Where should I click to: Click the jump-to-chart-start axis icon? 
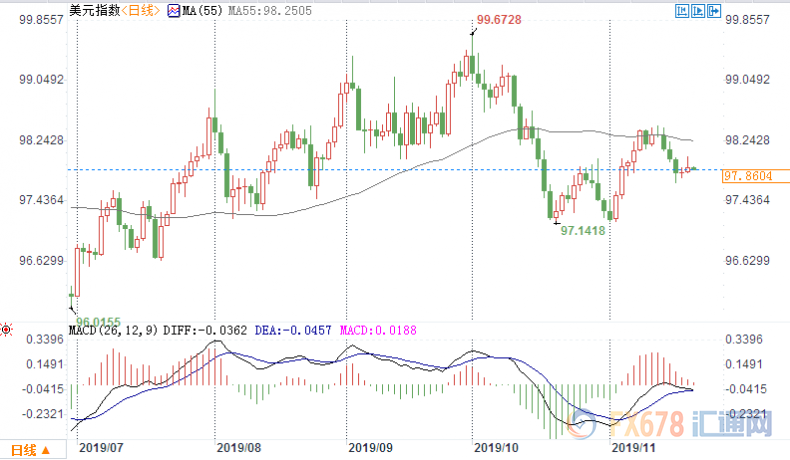pos(682,11)
